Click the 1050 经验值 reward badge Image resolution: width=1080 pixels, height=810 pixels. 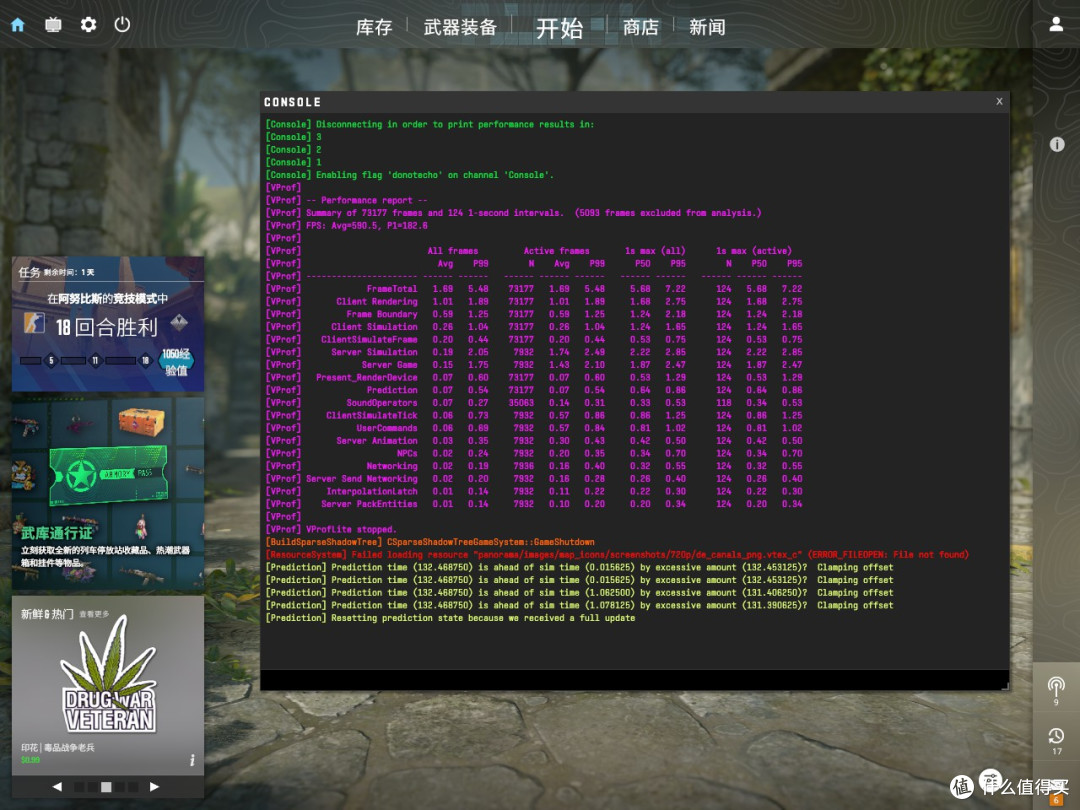tap(176, 362)
